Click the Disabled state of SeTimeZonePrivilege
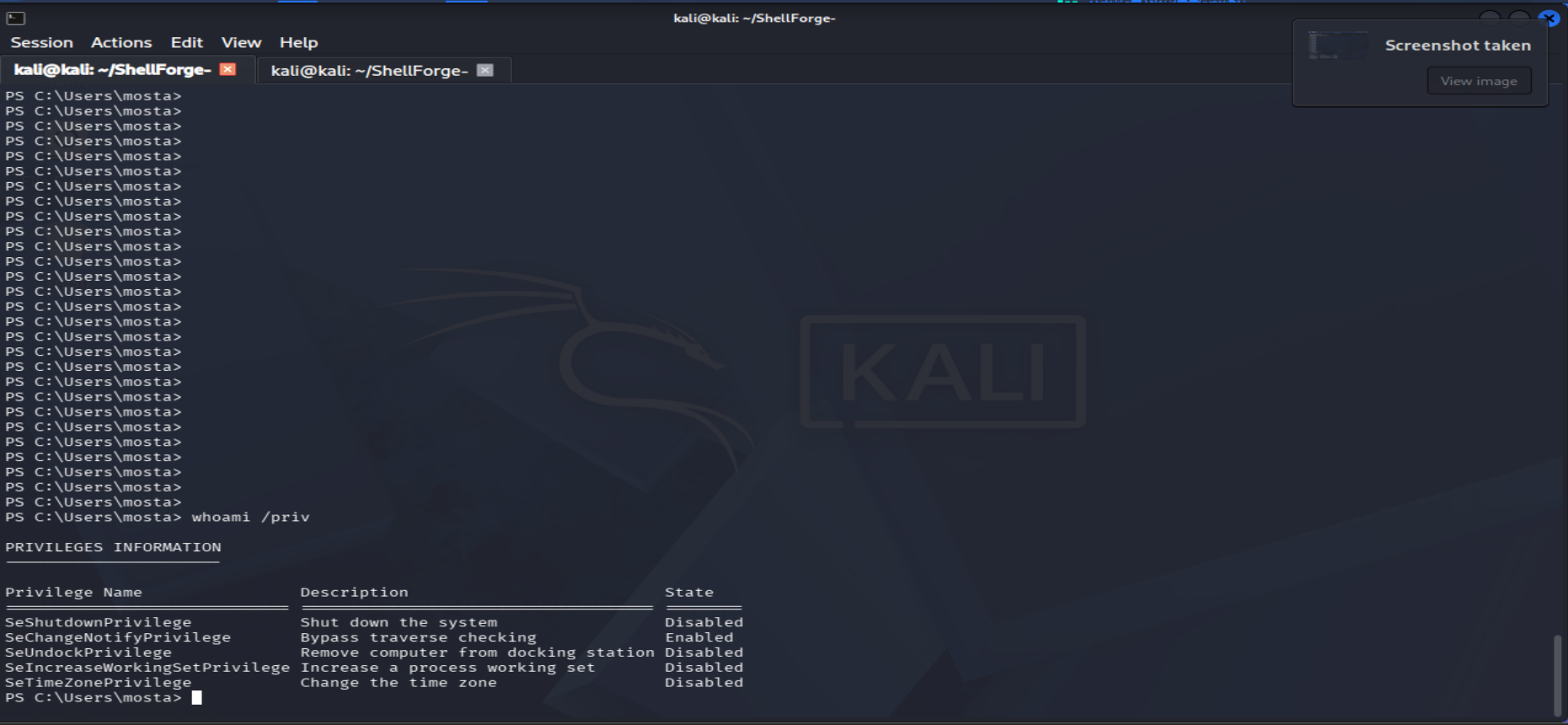This screenshot has width=1568, height=725. click(704, 683)
